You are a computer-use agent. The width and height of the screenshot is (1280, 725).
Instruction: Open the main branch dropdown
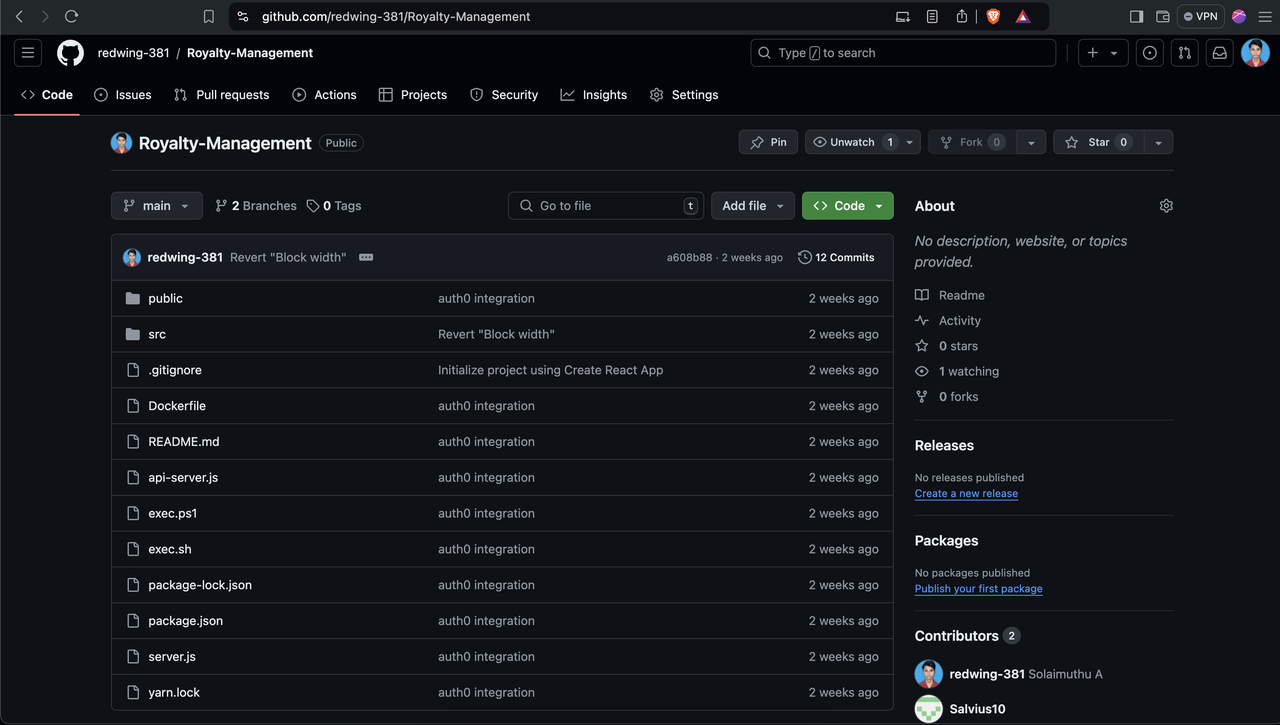point(157,205)
